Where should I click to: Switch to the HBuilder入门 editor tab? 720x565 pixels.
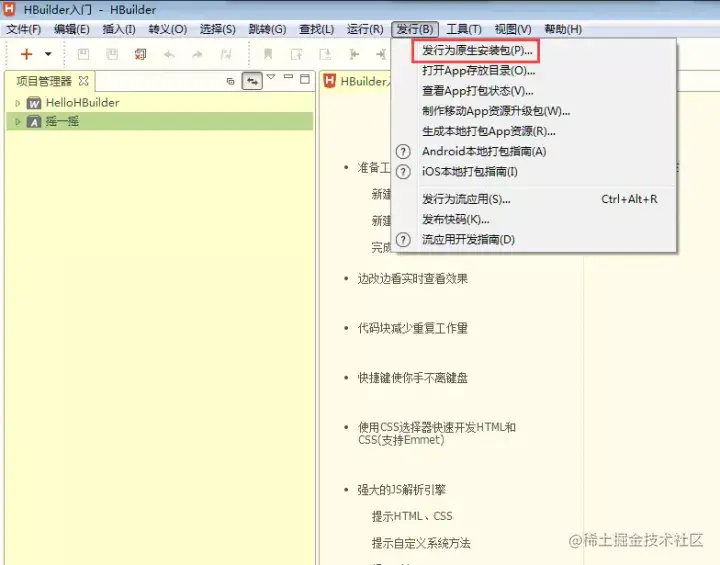(x=357, y=81)
